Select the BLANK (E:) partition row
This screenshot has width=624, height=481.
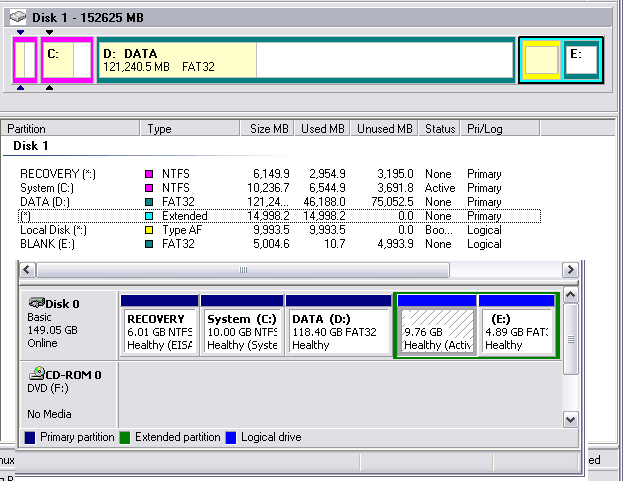tap(280, 244)
